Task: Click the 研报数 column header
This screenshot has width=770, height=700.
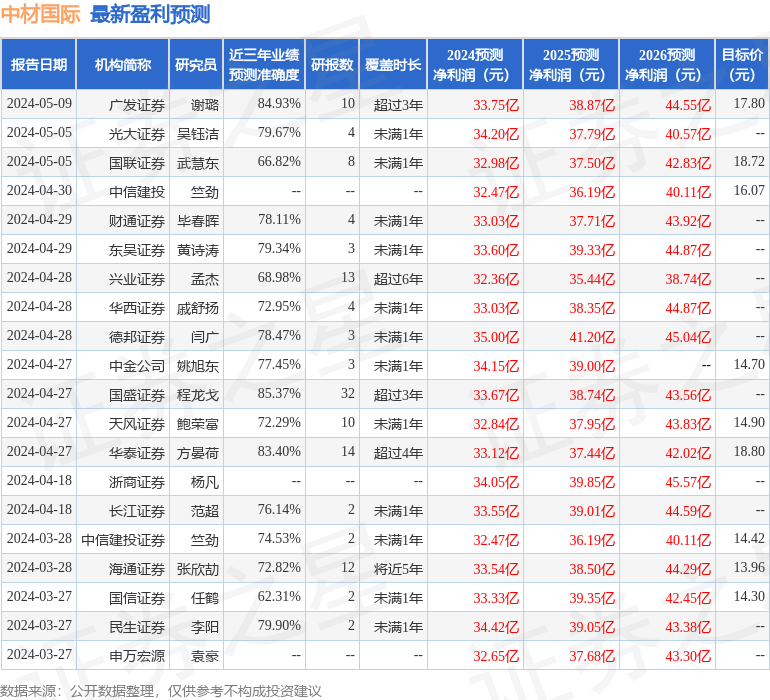Action: tap(332, 64)
